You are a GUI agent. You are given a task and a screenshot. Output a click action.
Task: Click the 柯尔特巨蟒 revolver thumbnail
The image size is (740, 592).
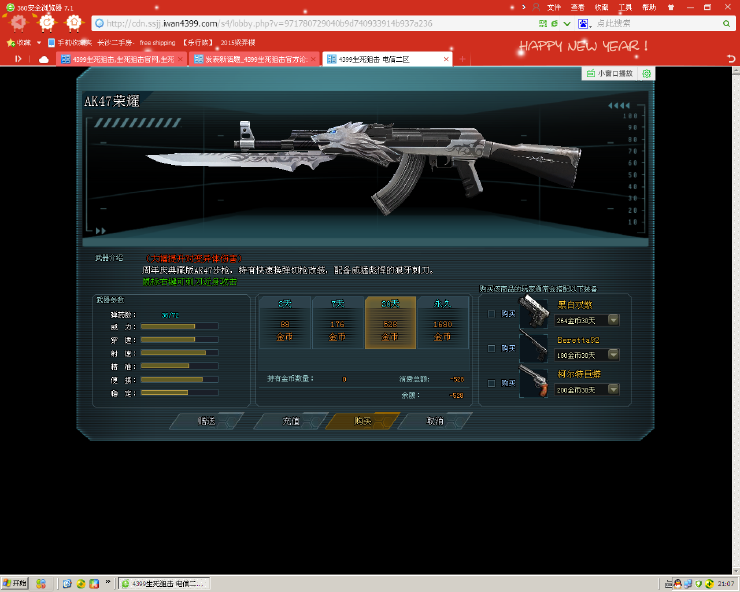(x=533, y=381)
